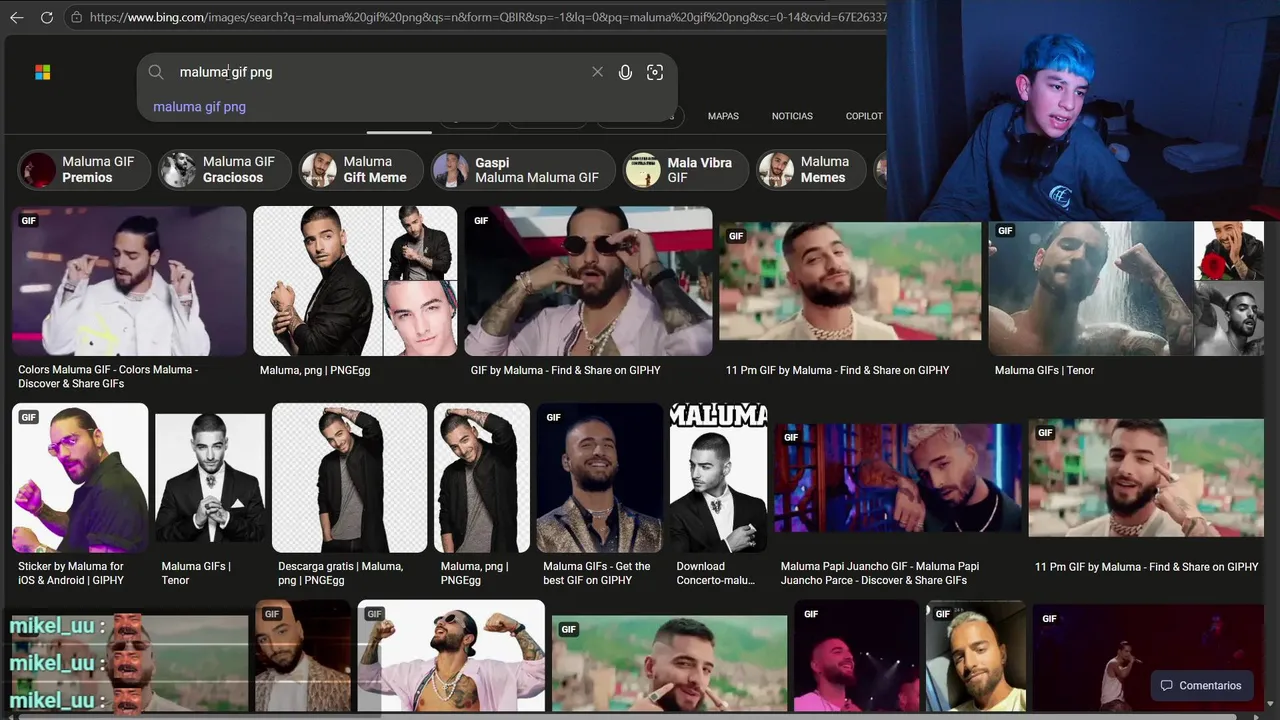The height and width of the screenshot is (720, 1280).
Task: Open the third-row concert stage GIF thumbnail
Action: click(x=1148, y=656)
